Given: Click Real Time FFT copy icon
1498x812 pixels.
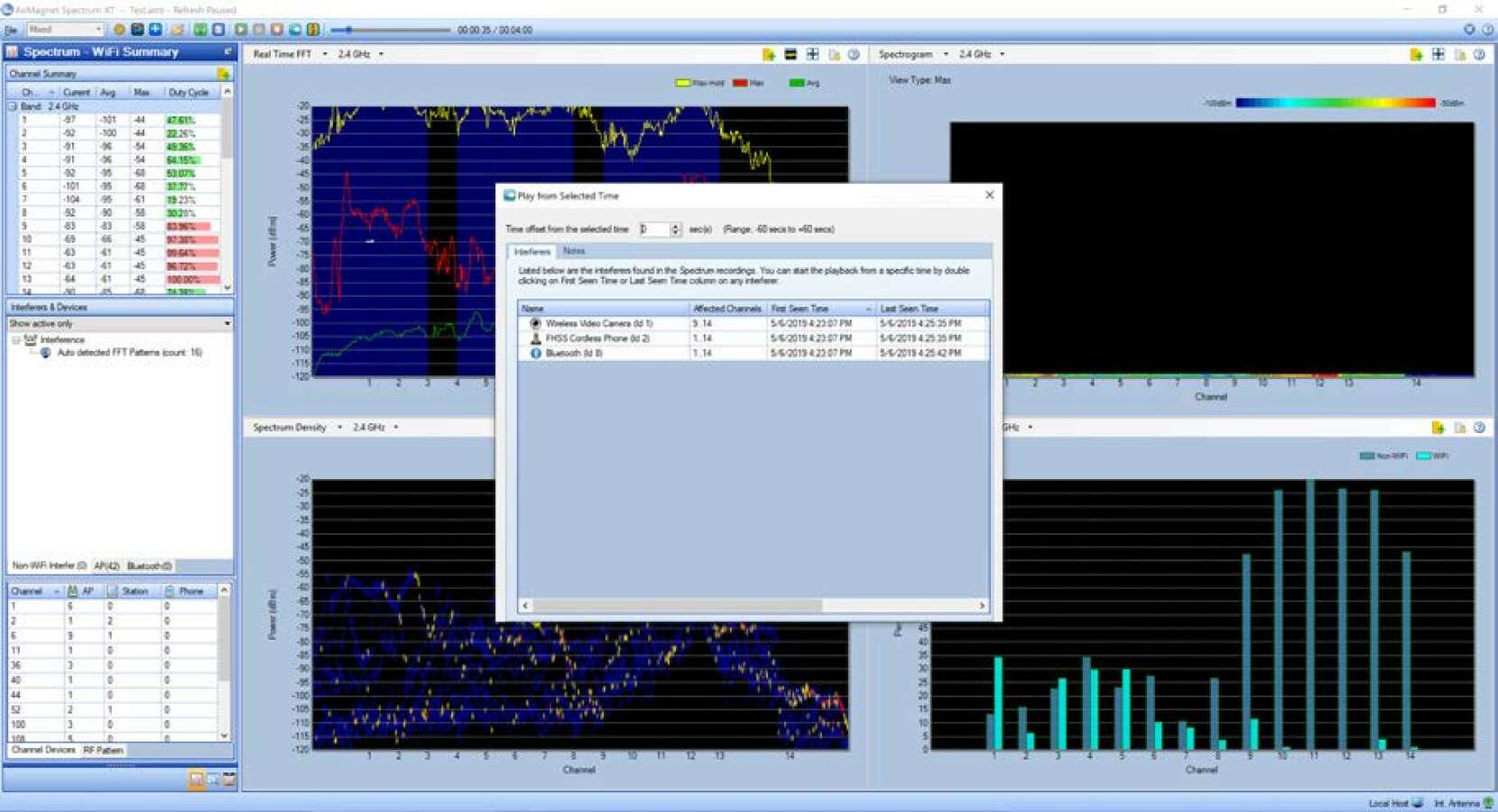Looking at the screenshot, I should [x=834, y=54].
